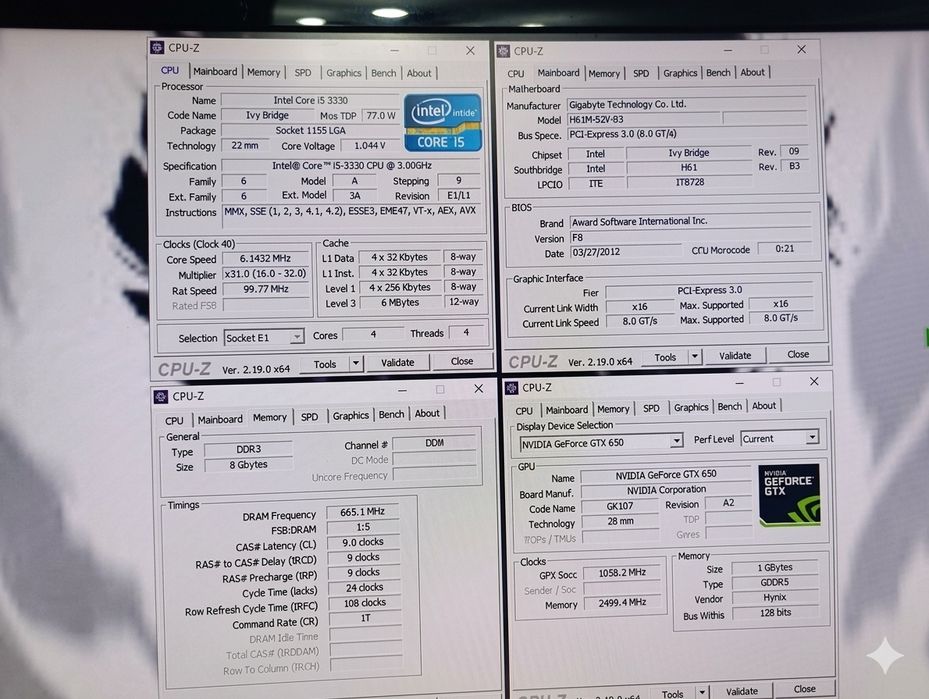Screen dimensions: 929x699
Task: Expand the Socket E1 selection dropdown
Action: point(296,338)
